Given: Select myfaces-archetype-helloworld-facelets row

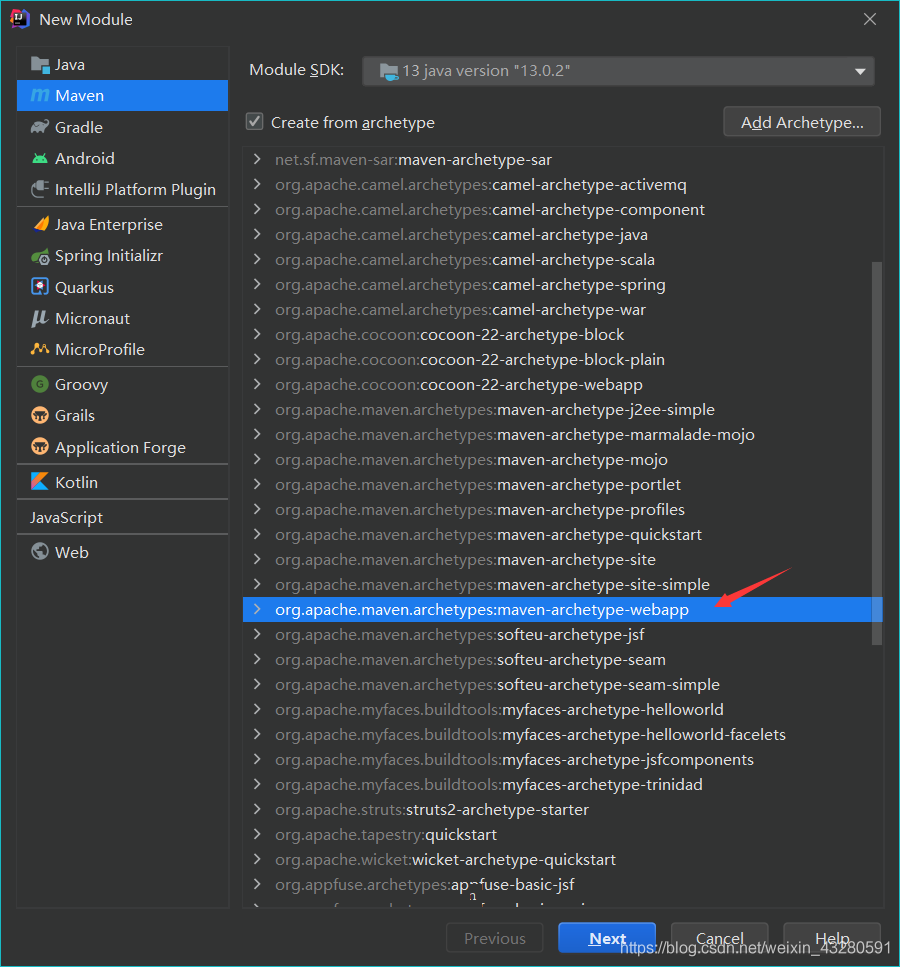Looking at the screenshot, I should 563,735.
